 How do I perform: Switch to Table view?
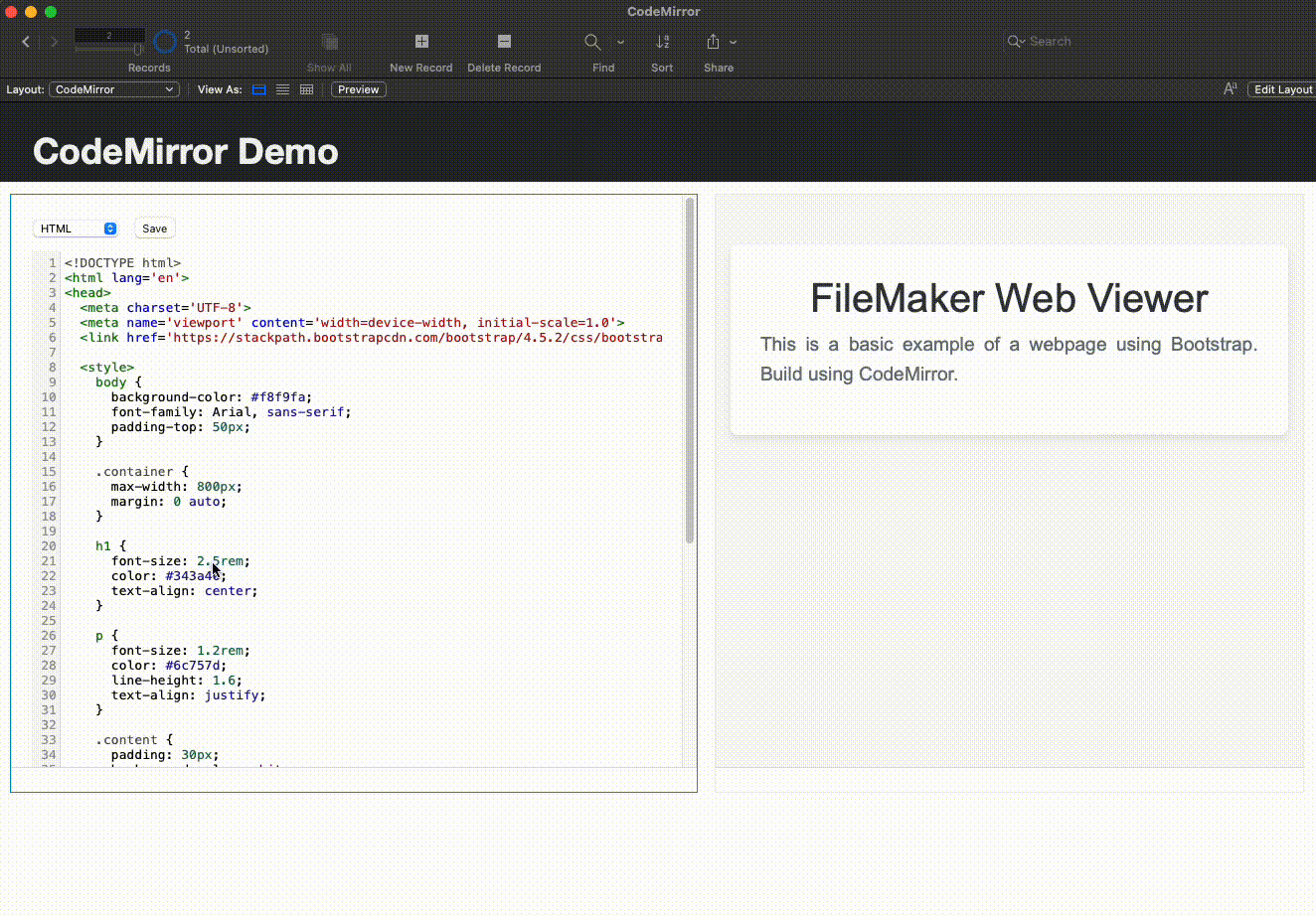(307, 89)
